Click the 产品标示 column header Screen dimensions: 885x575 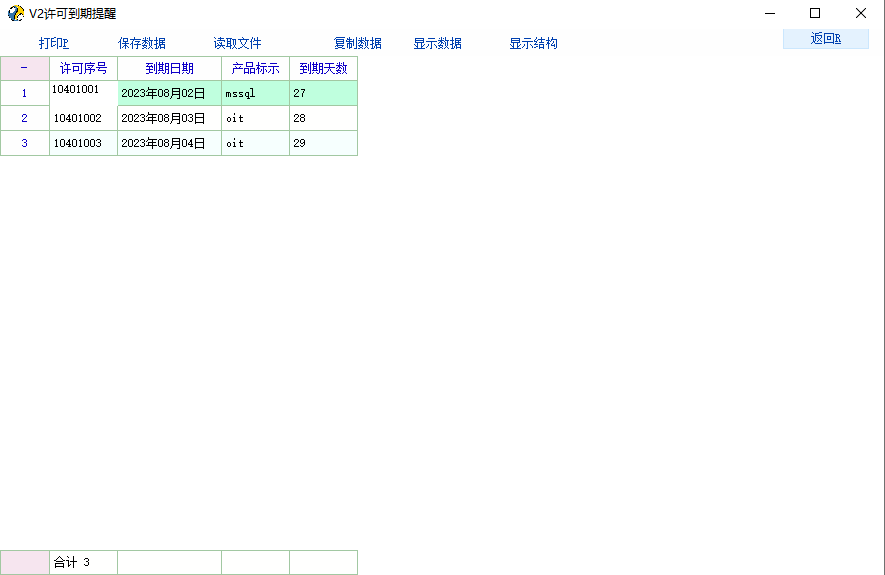point(255,68)
